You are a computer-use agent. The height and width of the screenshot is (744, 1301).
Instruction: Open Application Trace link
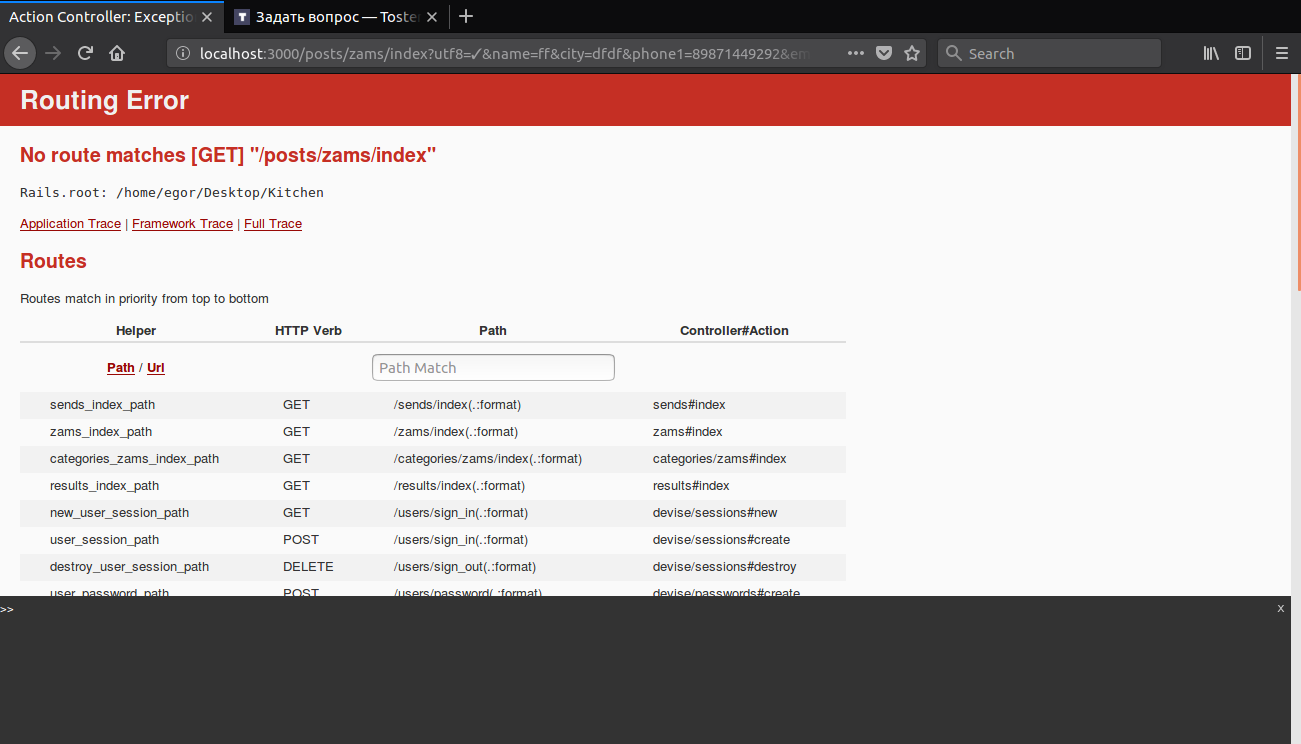click(x=70, y=224)
